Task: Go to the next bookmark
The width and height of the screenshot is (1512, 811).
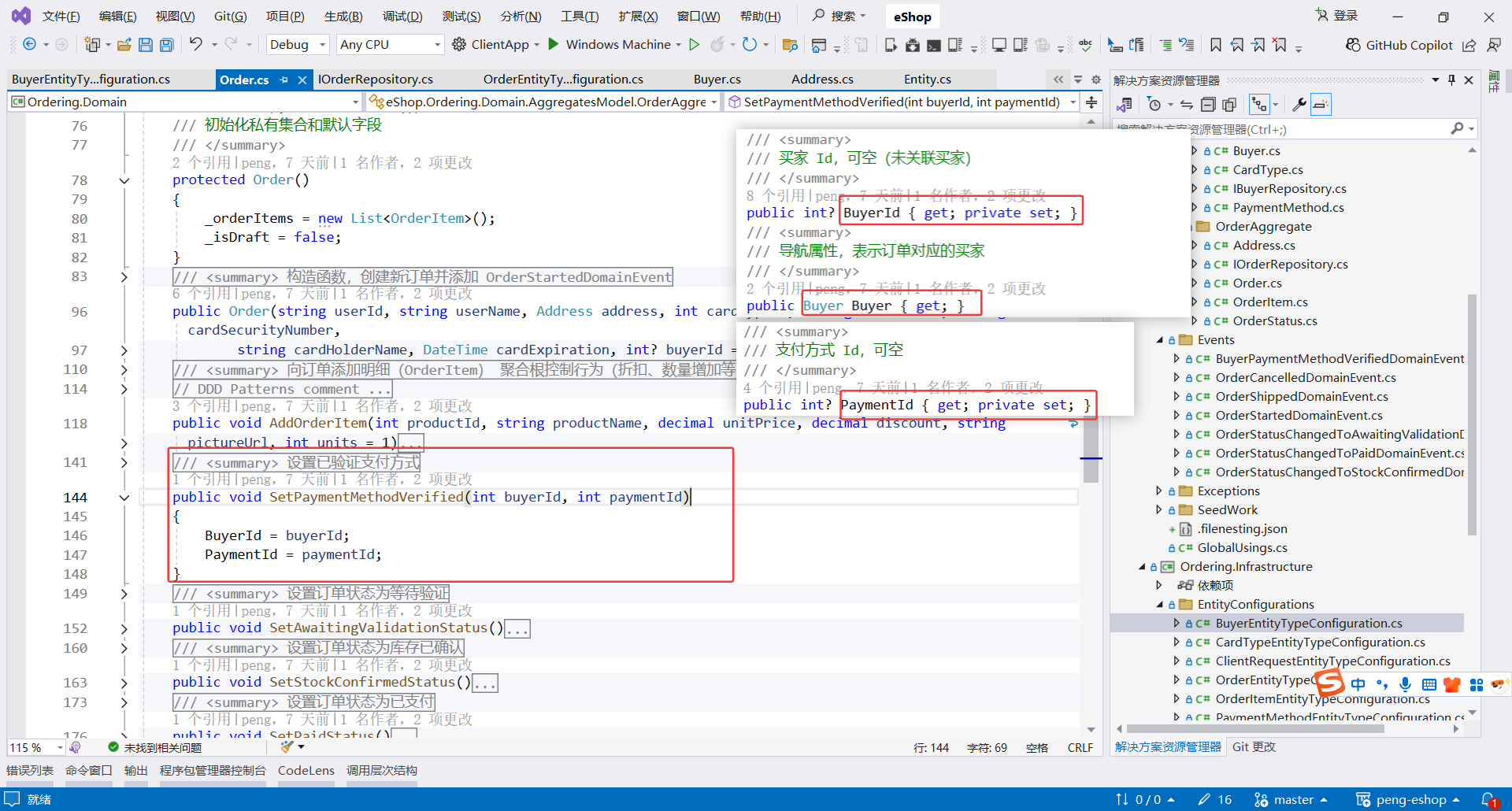Action: click(x=1258, y=45)
